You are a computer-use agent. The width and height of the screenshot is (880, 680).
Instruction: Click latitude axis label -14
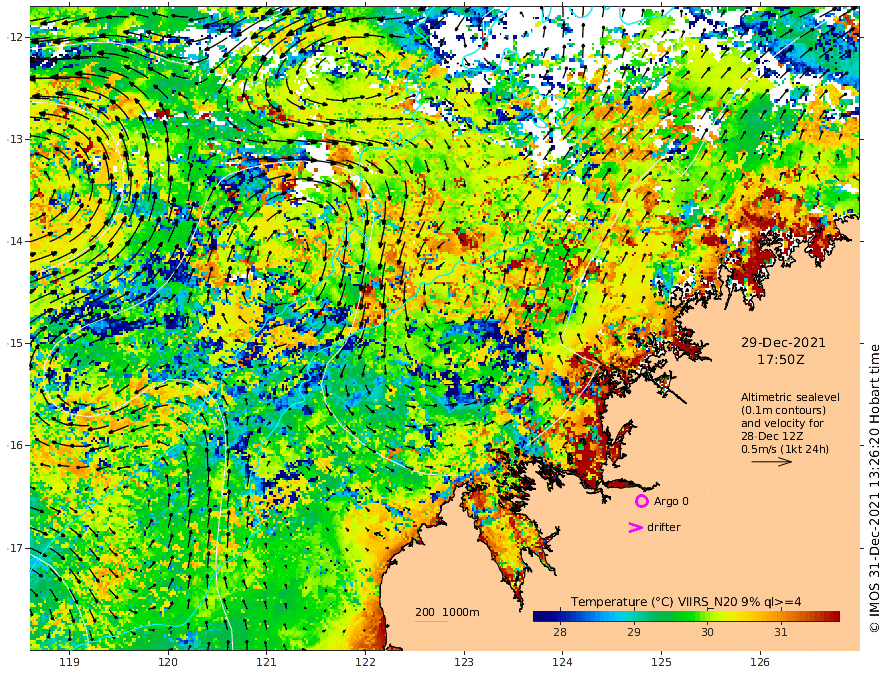15,241
